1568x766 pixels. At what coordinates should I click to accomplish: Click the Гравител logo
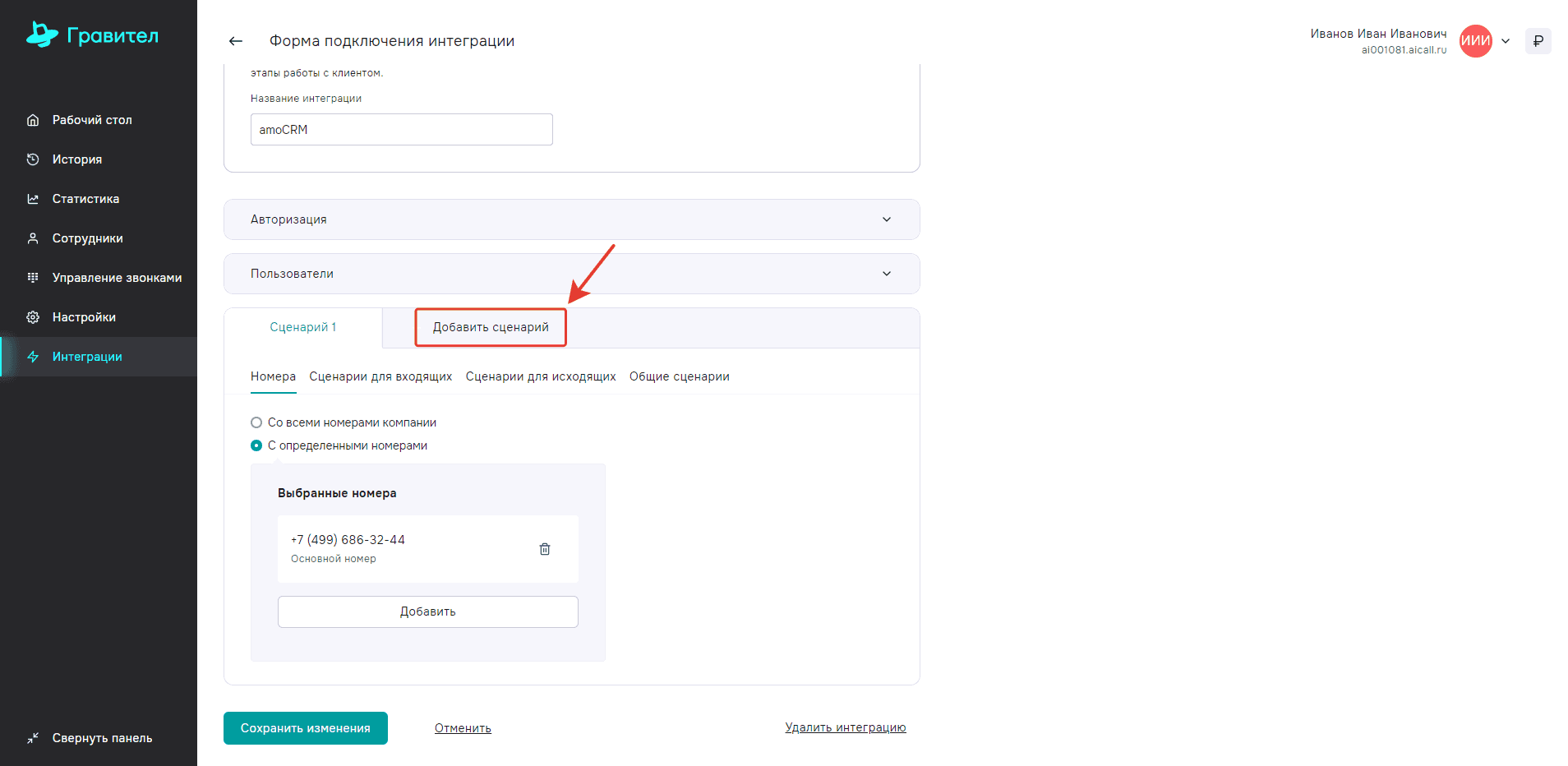92,35
